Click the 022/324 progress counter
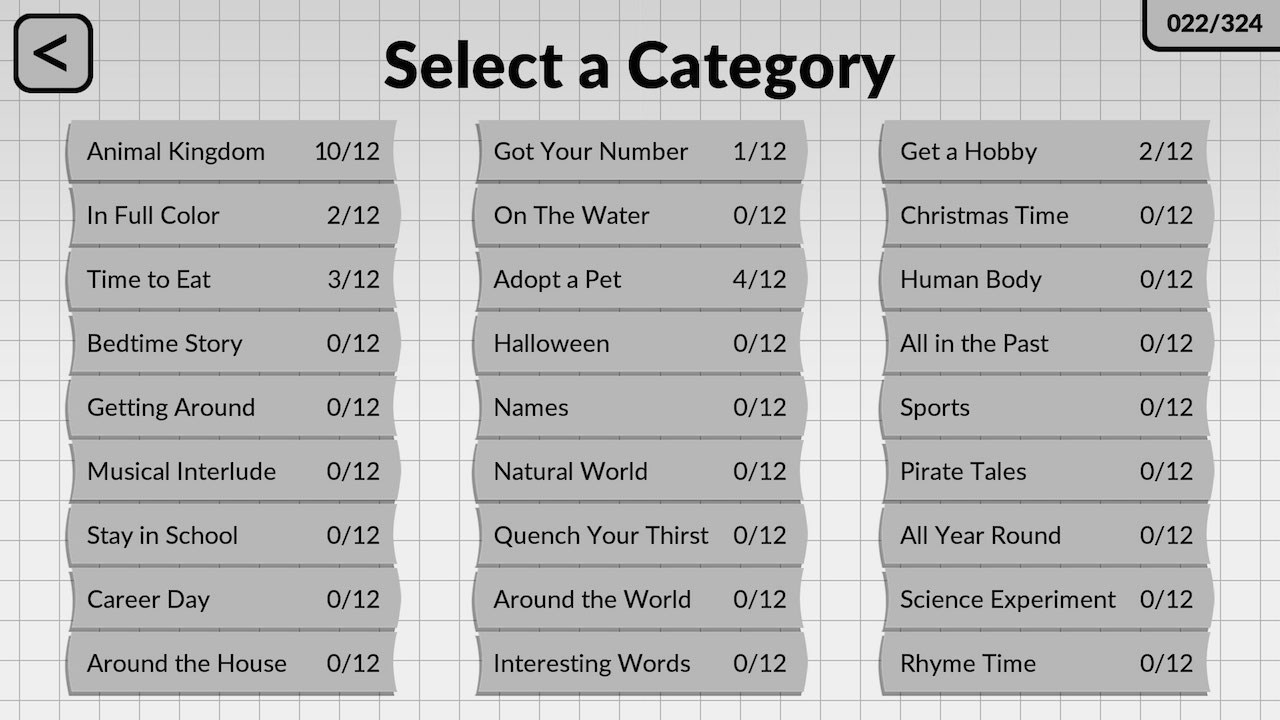 1214,23
